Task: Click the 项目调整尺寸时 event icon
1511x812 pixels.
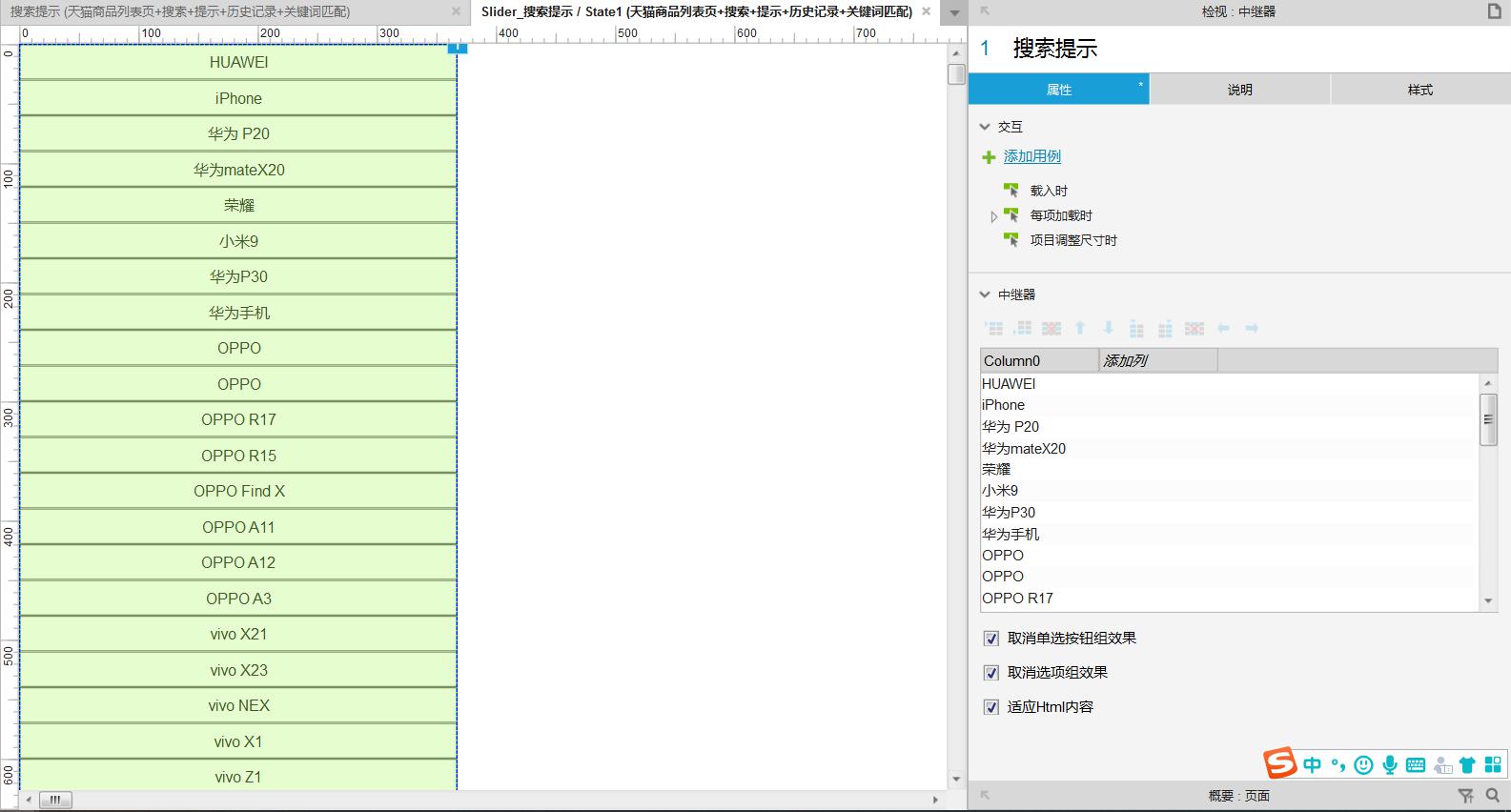Action: pos(1011,239)
